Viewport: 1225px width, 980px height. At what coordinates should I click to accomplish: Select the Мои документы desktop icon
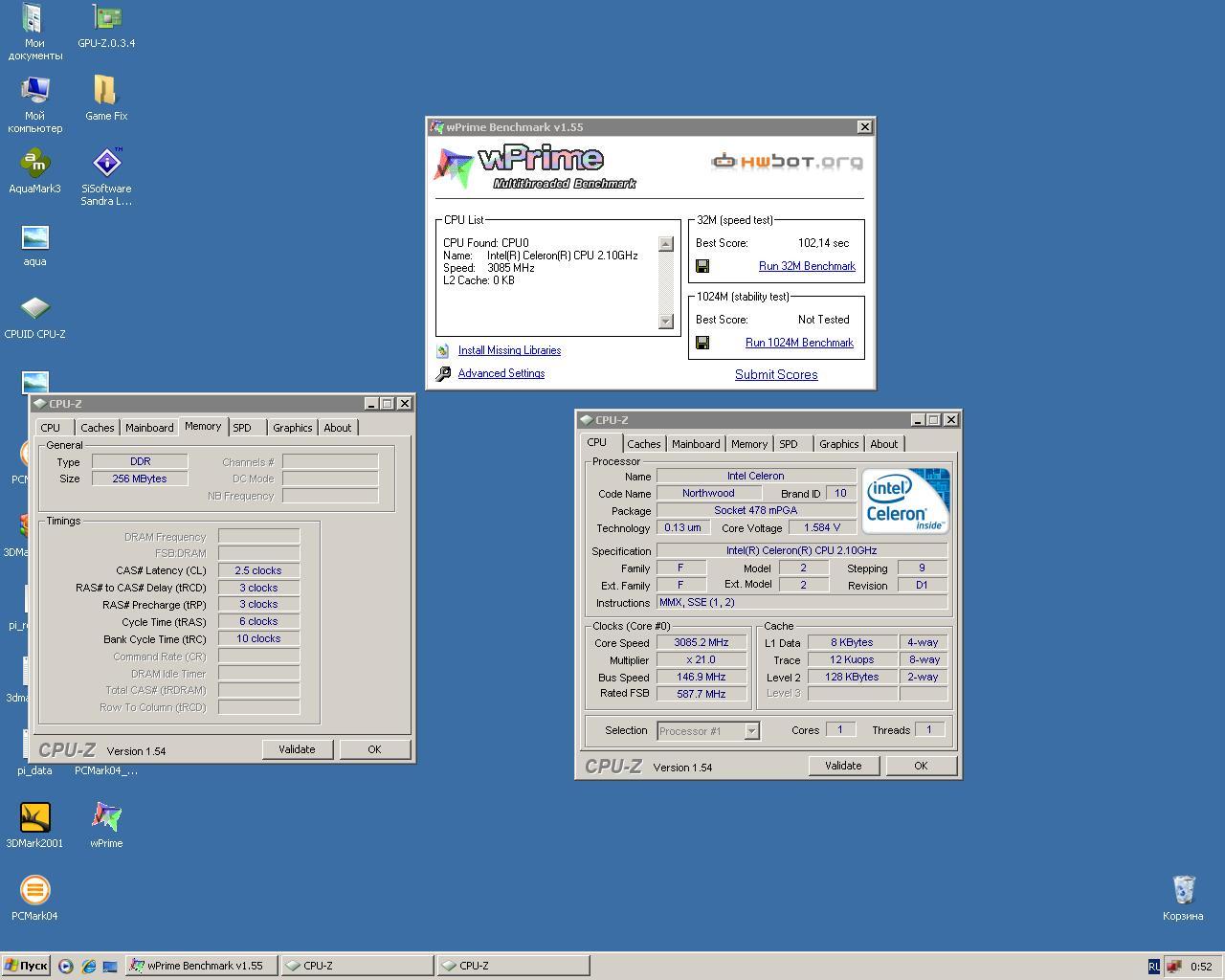[34, 32]
